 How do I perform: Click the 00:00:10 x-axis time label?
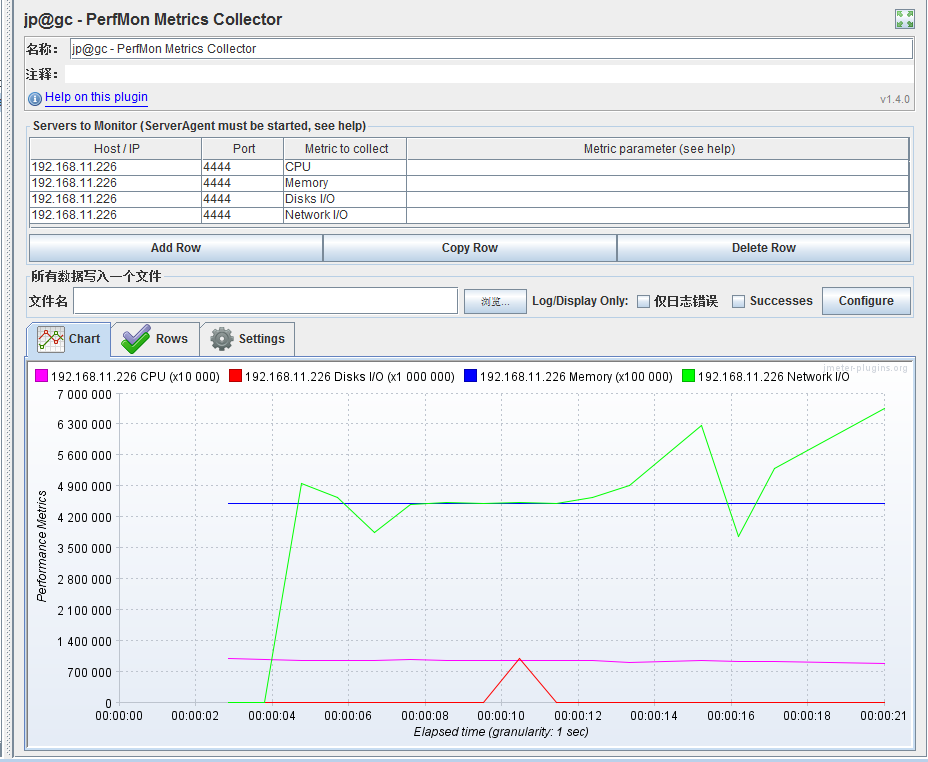(501, 716)
